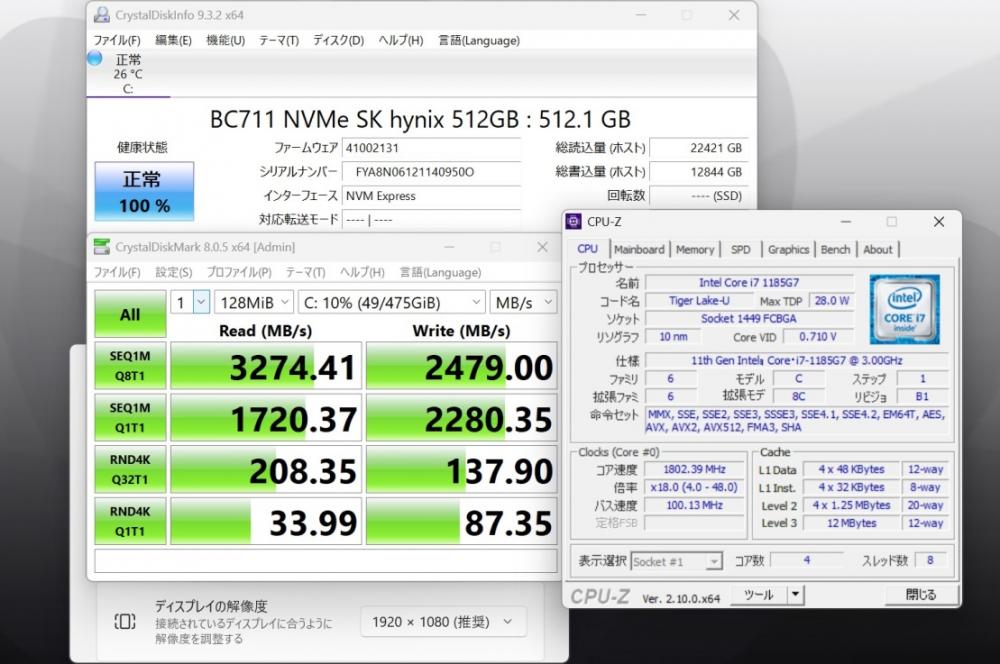Click the SEQ1M Q1T1 read result 1720.37
Image resolution: width=1000 pixels, height=664 pixels.
click(x=266, y=417)
